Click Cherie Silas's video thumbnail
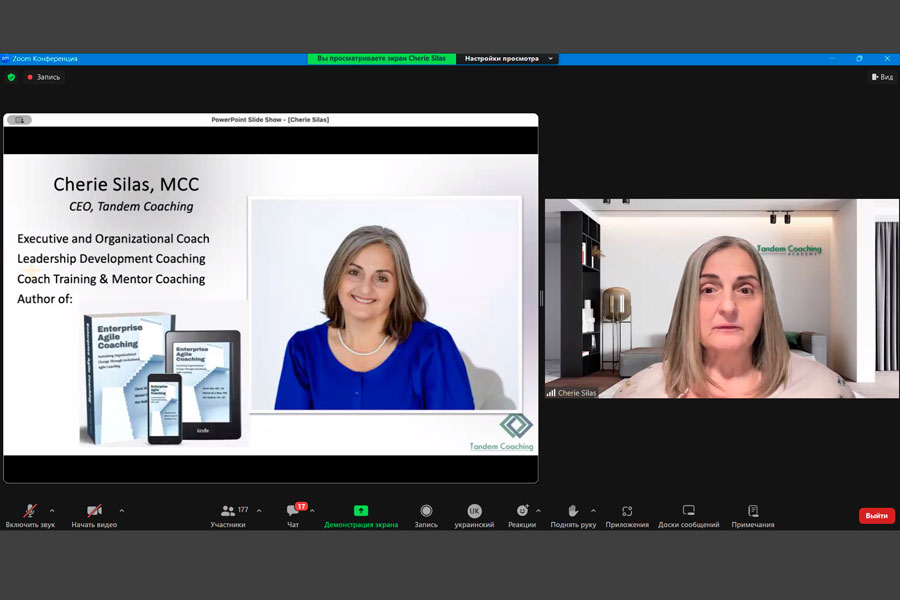 tap(721, 298)
